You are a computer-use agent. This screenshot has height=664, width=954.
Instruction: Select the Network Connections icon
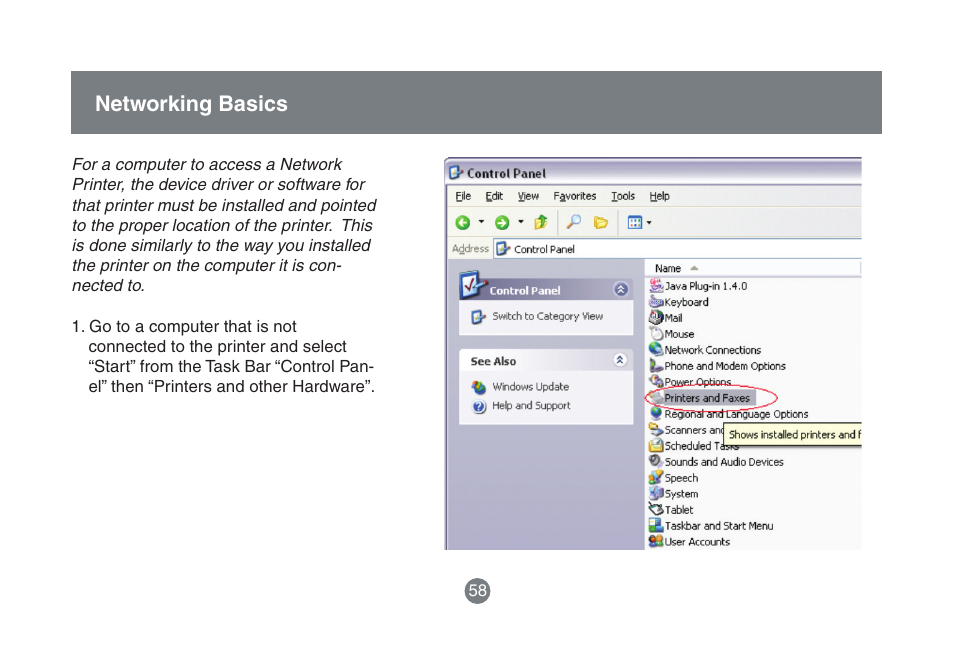coord(656,349)
